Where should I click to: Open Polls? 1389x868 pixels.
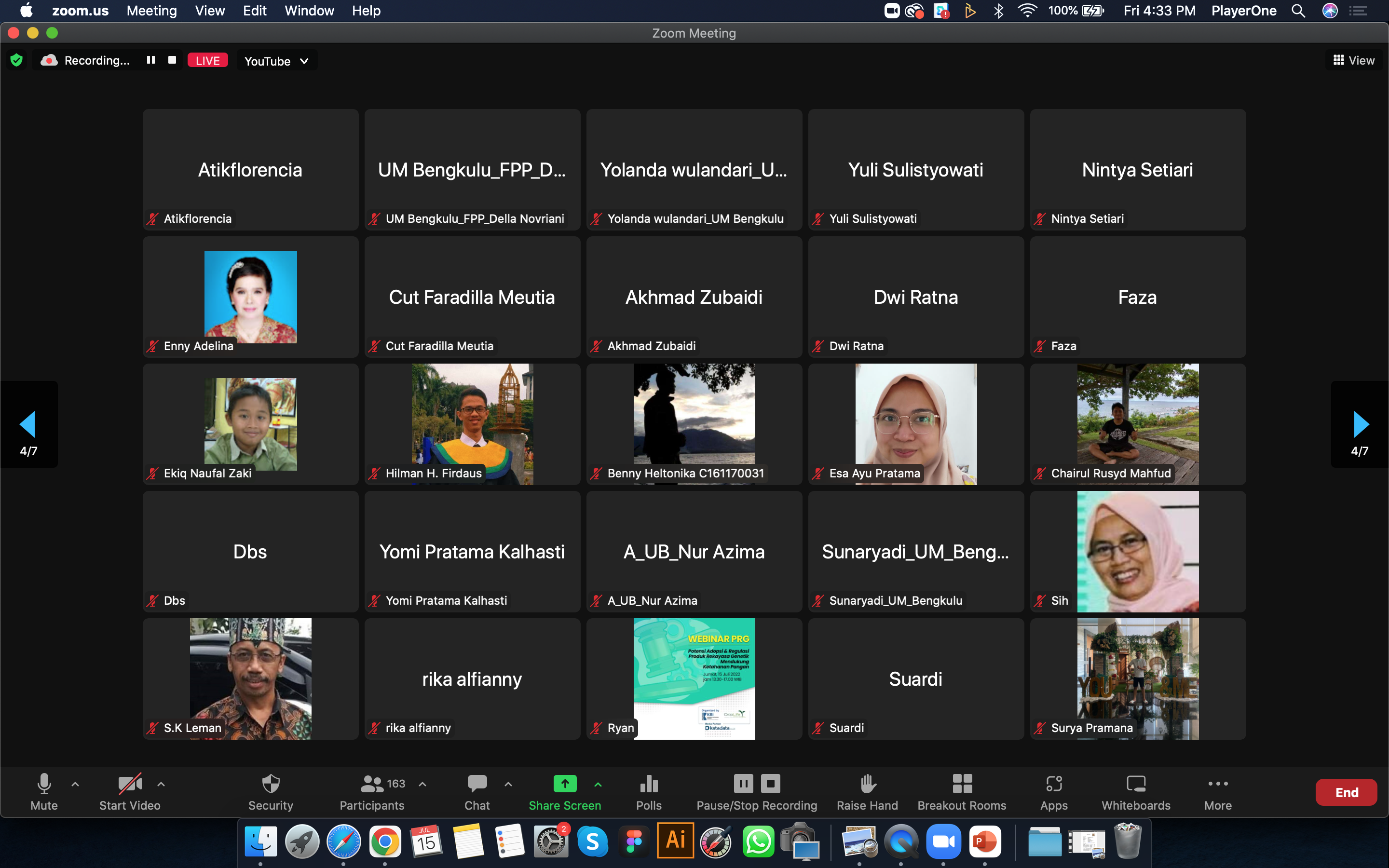point(649,792)
